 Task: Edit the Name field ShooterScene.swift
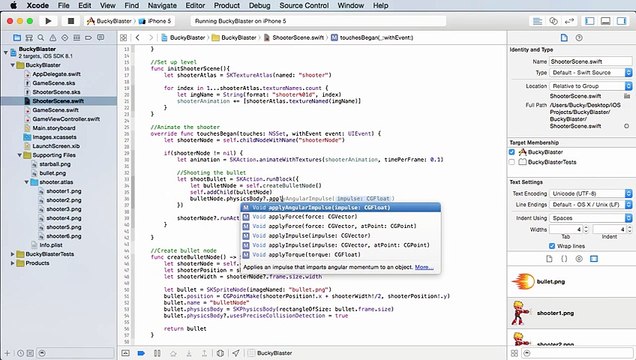(591, 62)
